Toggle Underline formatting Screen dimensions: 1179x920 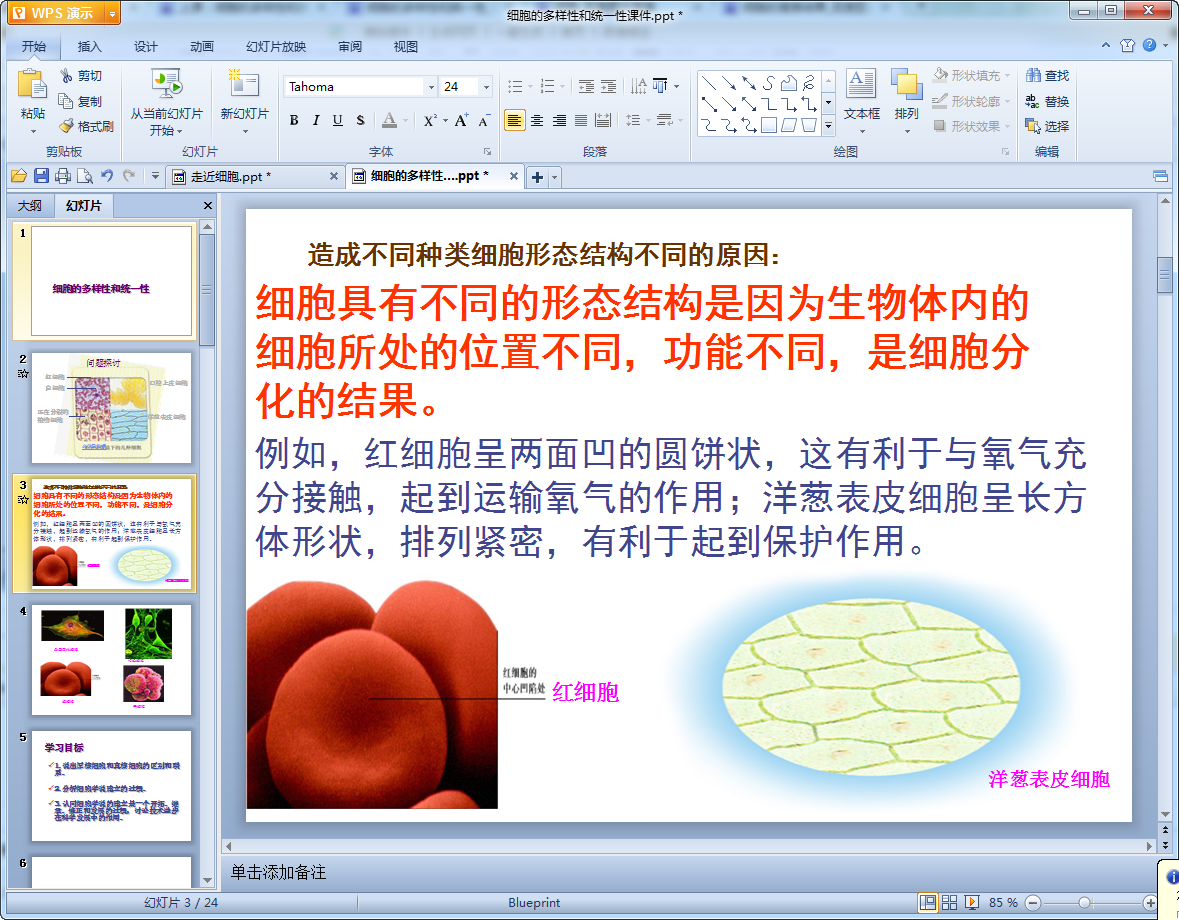[338, 120]
